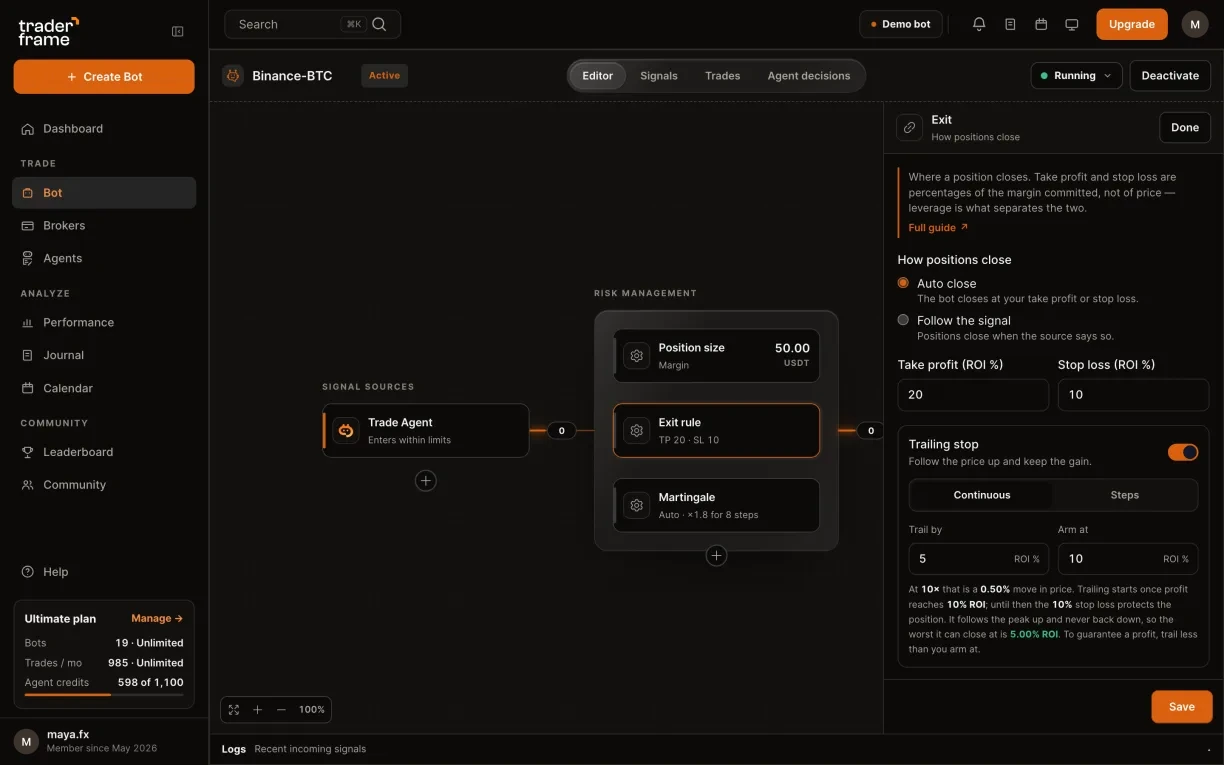
Task: Open the Manage plan link
Action: [x=157, y=619]
